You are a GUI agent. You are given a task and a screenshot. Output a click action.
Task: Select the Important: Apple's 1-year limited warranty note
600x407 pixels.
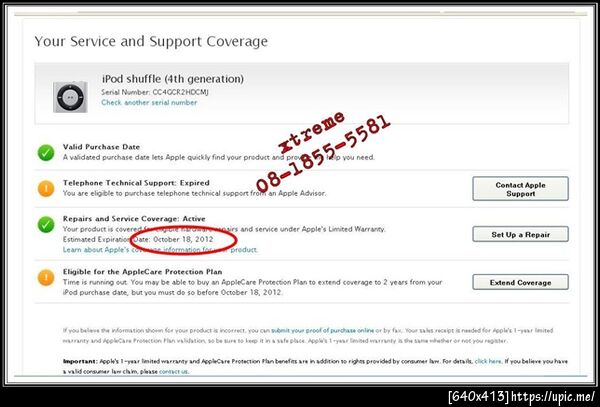pos(315,366)
